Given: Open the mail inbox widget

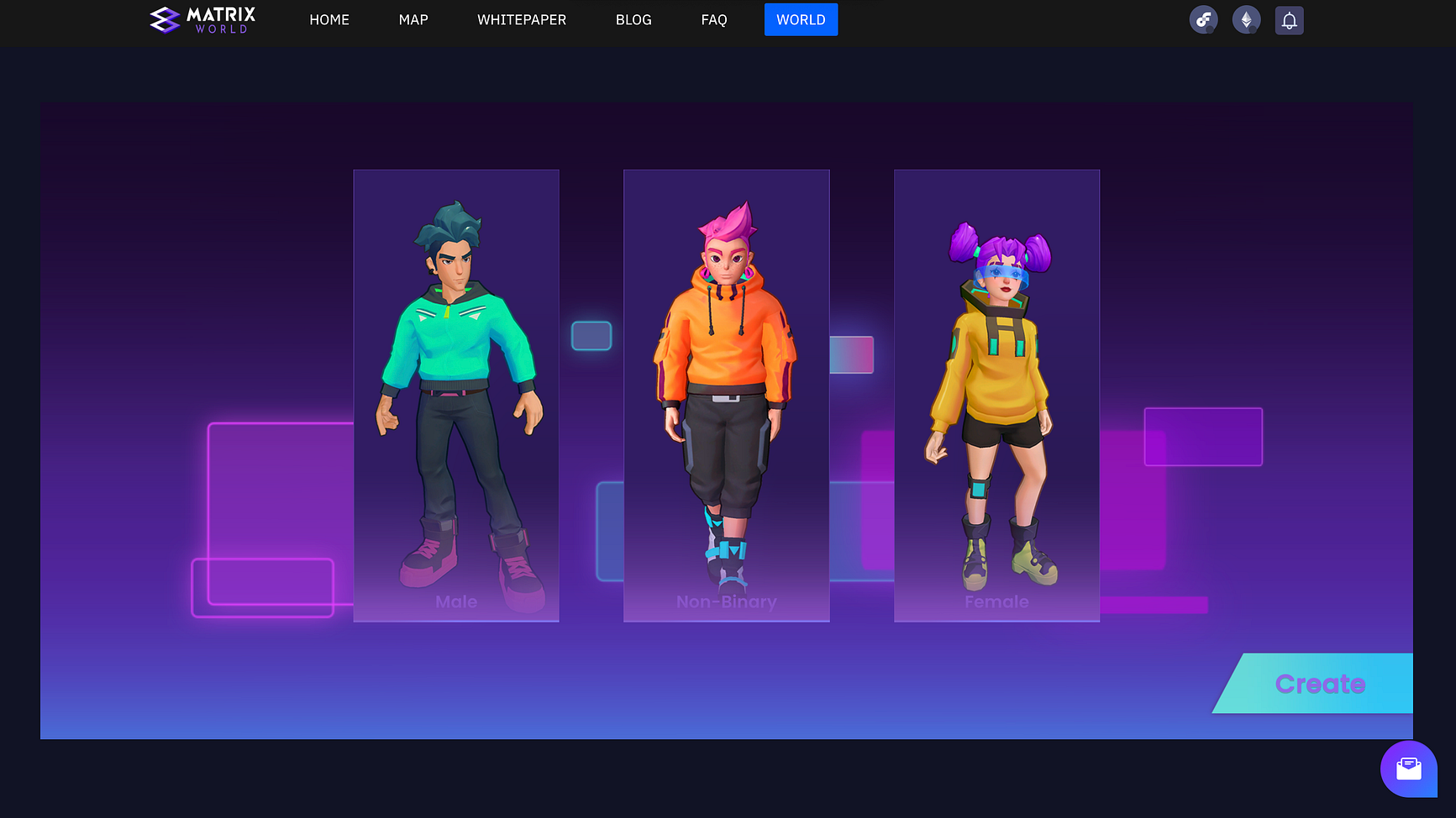Looking at the screenshot, I should click(x=1408, y=768).
